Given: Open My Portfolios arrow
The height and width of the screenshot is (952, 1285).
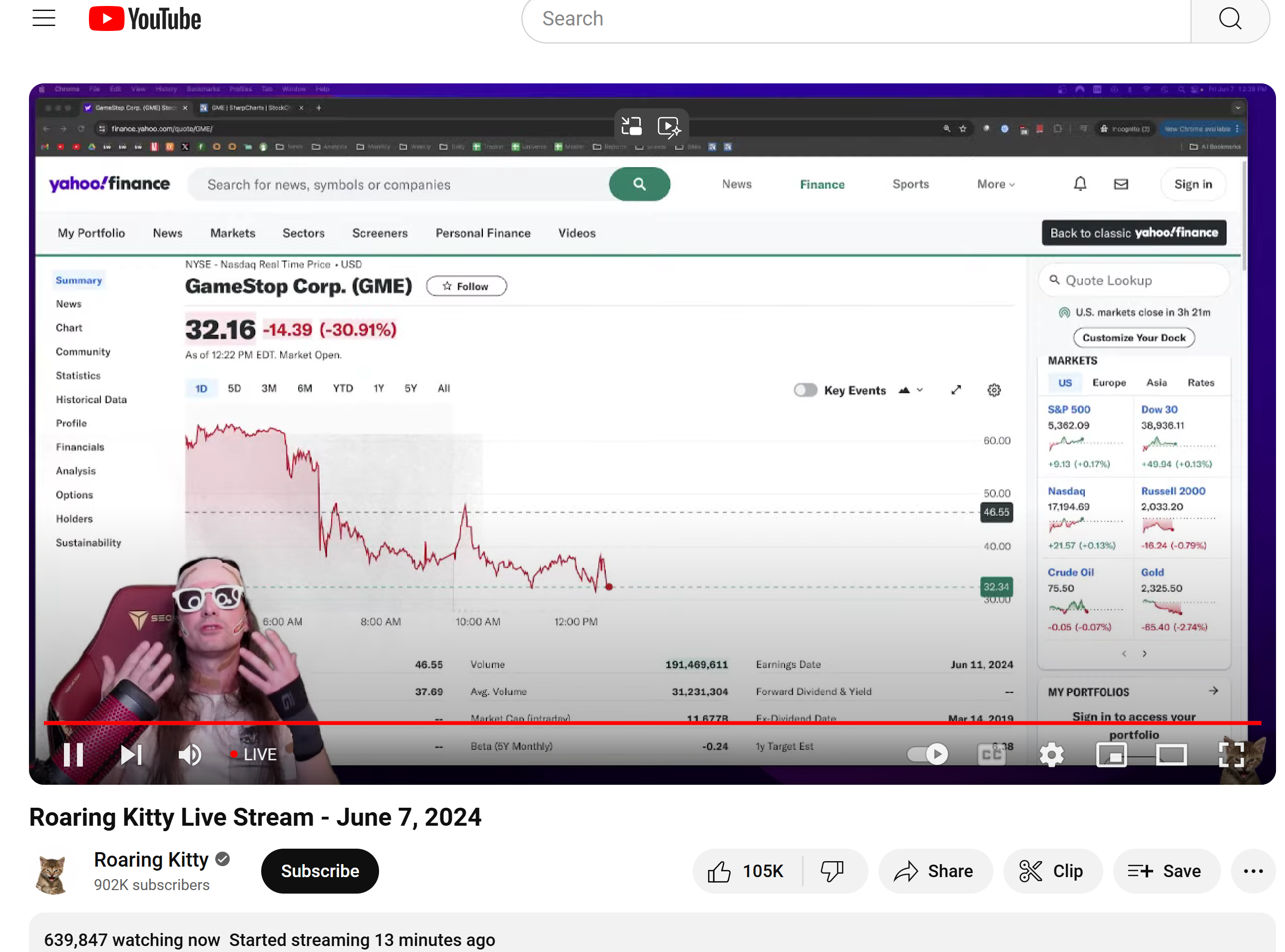Looking at the screenshot, I should click(x=1213, y=690).
